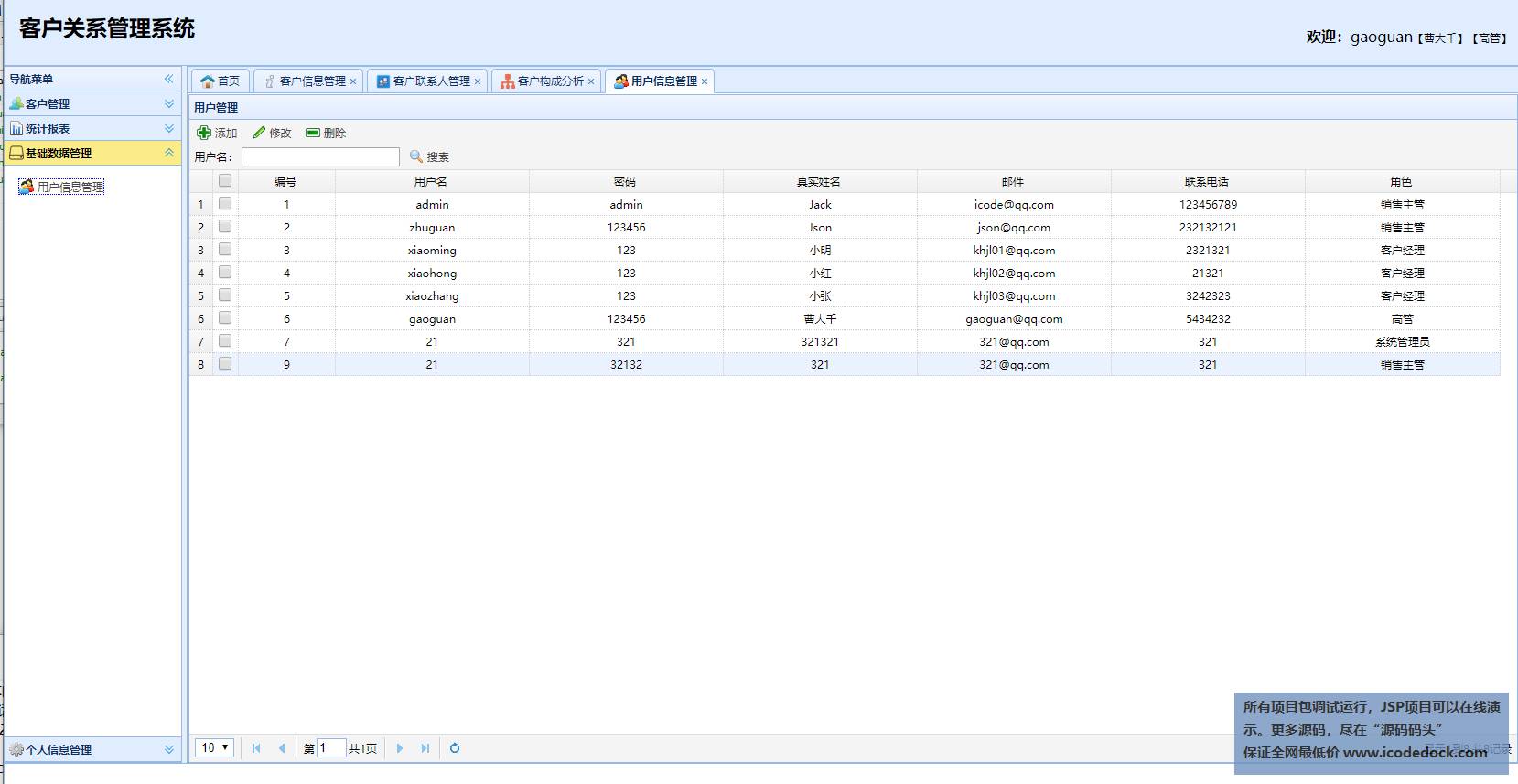
Task: Close the 客户联系人管理 tab
Action: [x=478, y=81]
